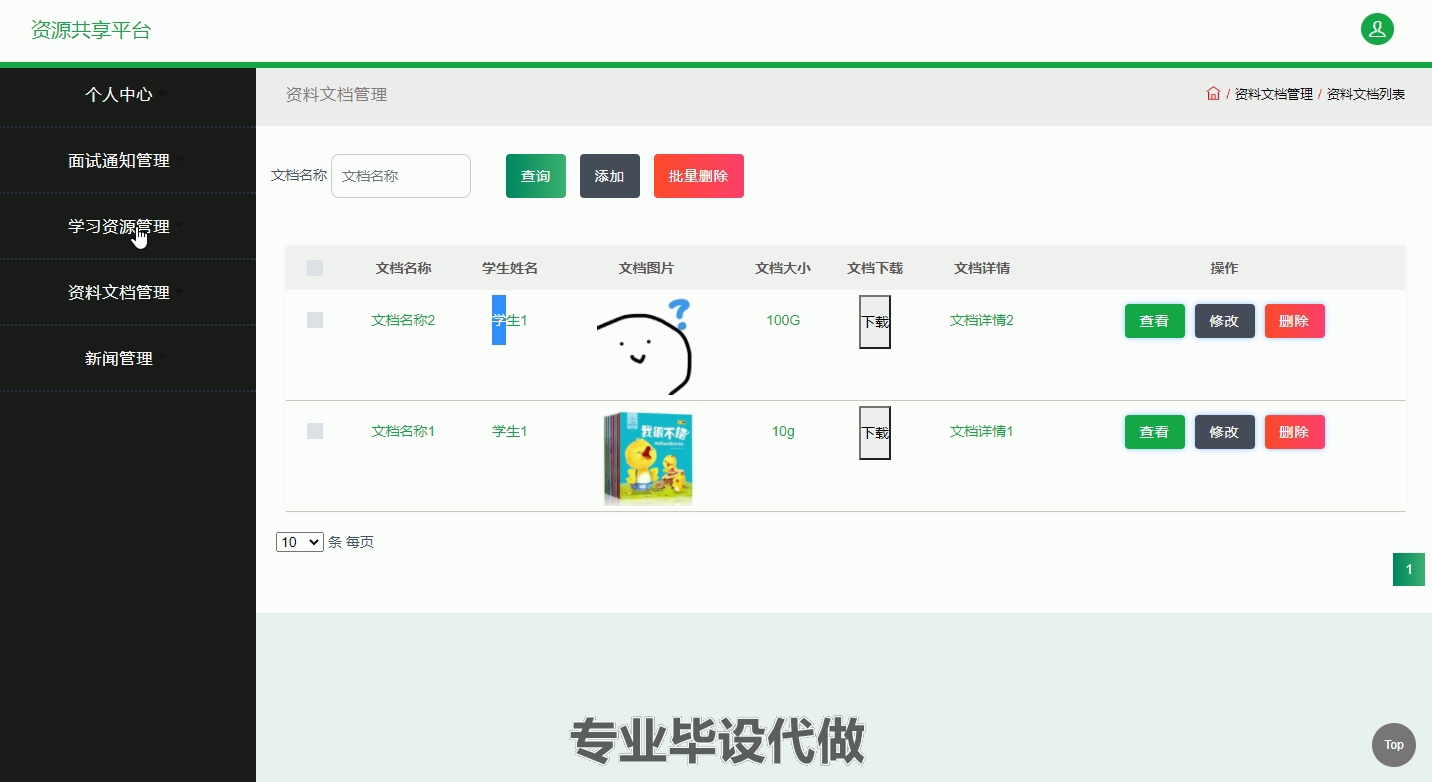
Task: Open the 个人中心 sidebar menu
Action: pyautogui.click(x=119, y=95)
